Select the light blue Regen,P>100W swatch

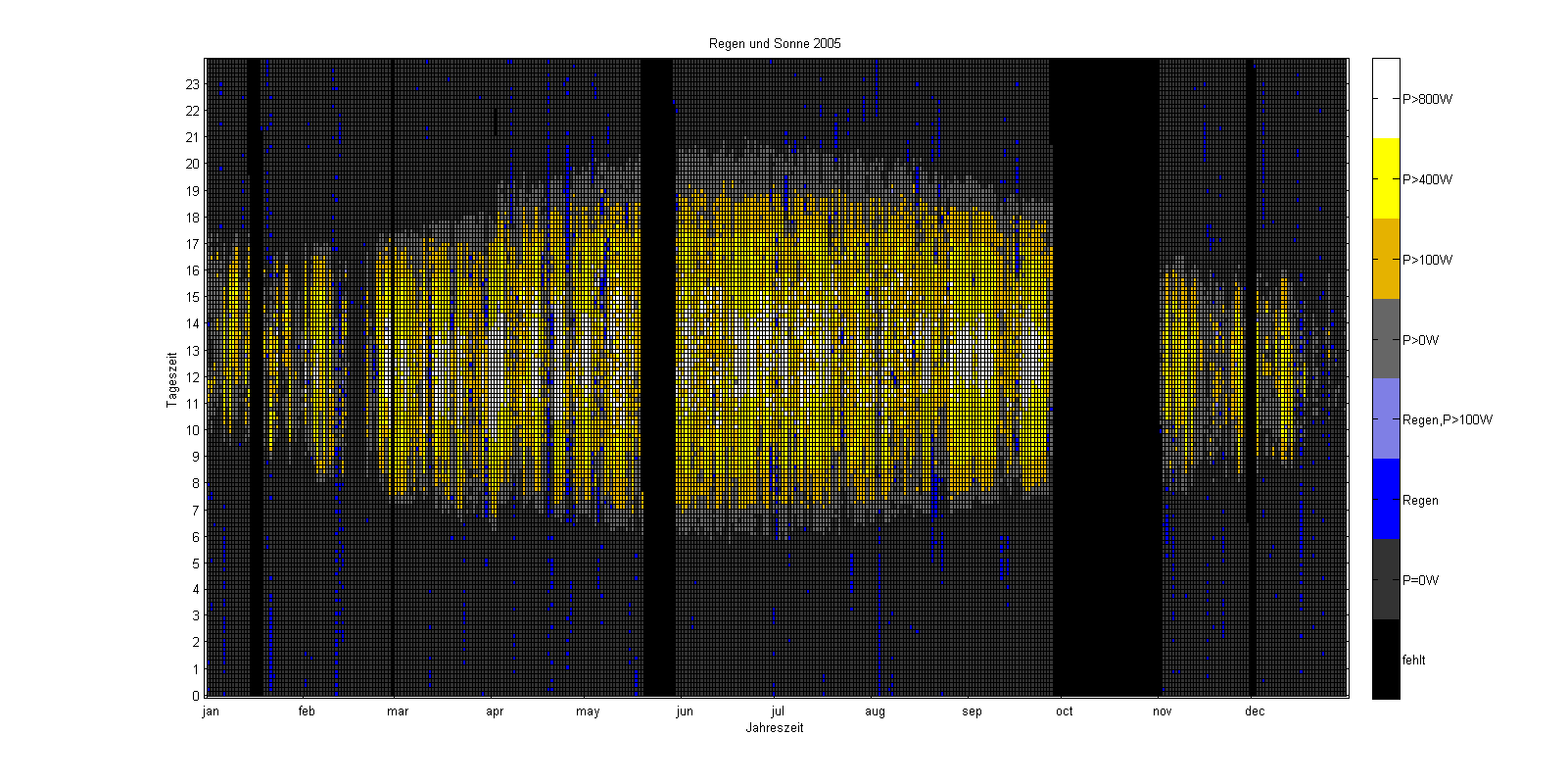tap(1386, 419)
